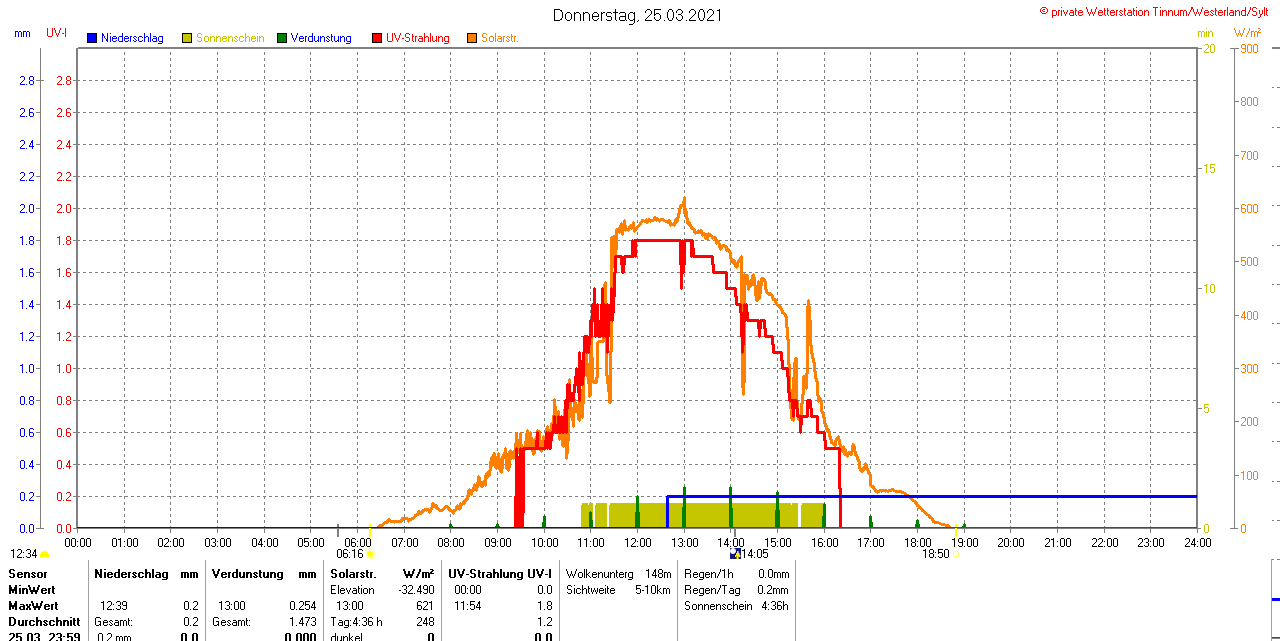Select the UV-Strahlung legend label
Viewport: 1280px width, 641px height.
pyautogui.click(x=418, y=38)
